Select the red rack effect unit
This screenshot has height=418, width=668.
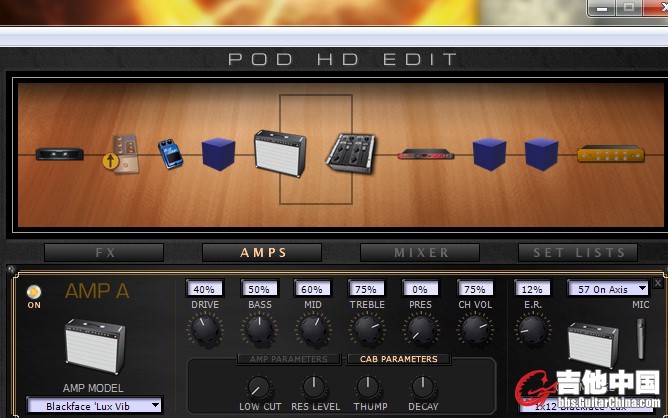426,155
